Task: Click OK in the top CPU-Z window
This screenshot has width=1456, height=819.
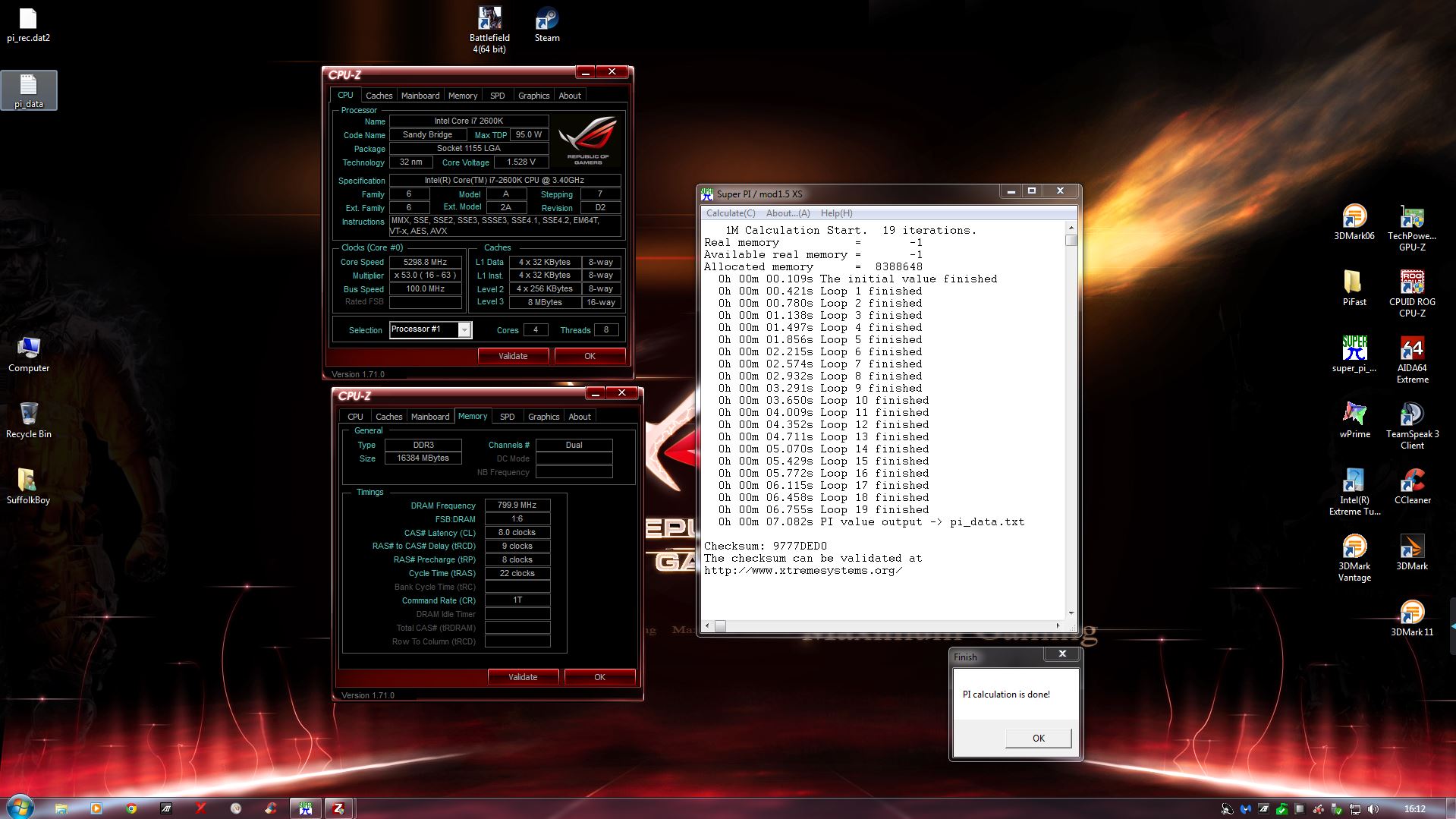Action: point(590,356)
